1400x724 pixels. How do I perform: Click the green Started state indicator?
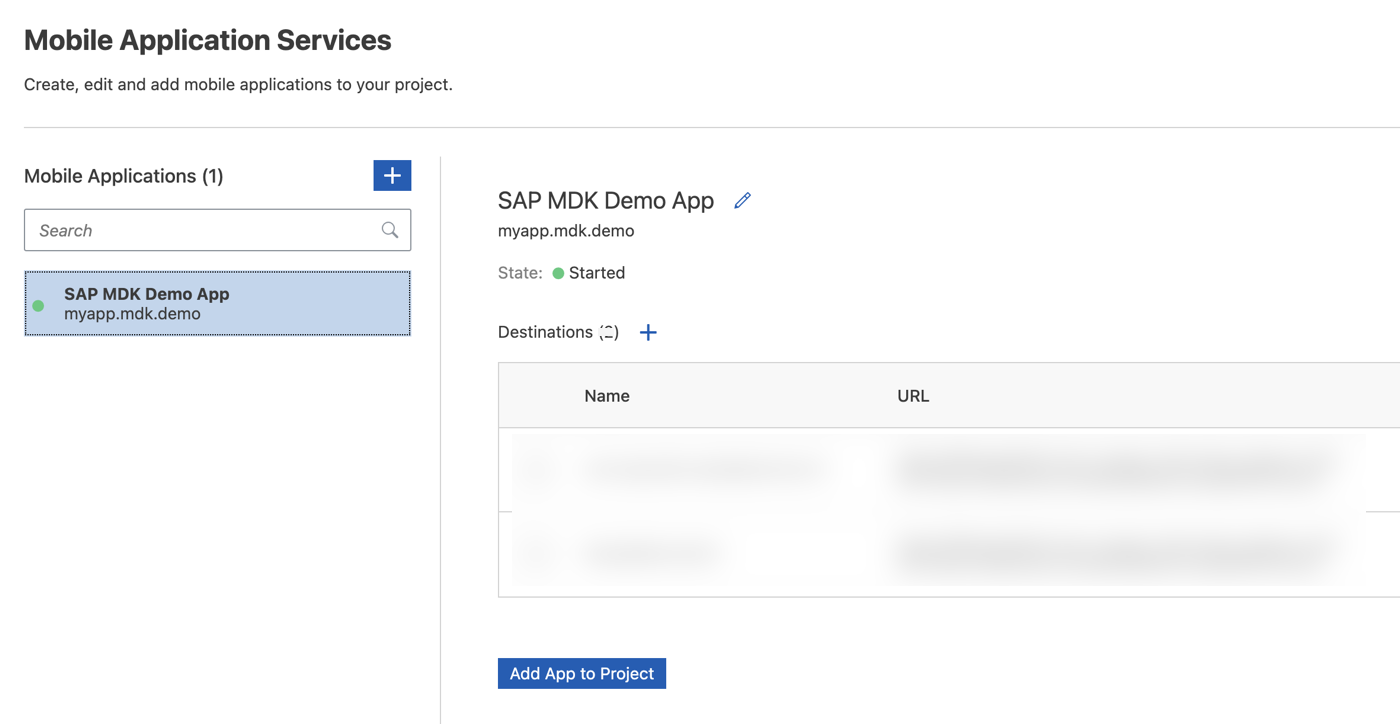(558, 273)
